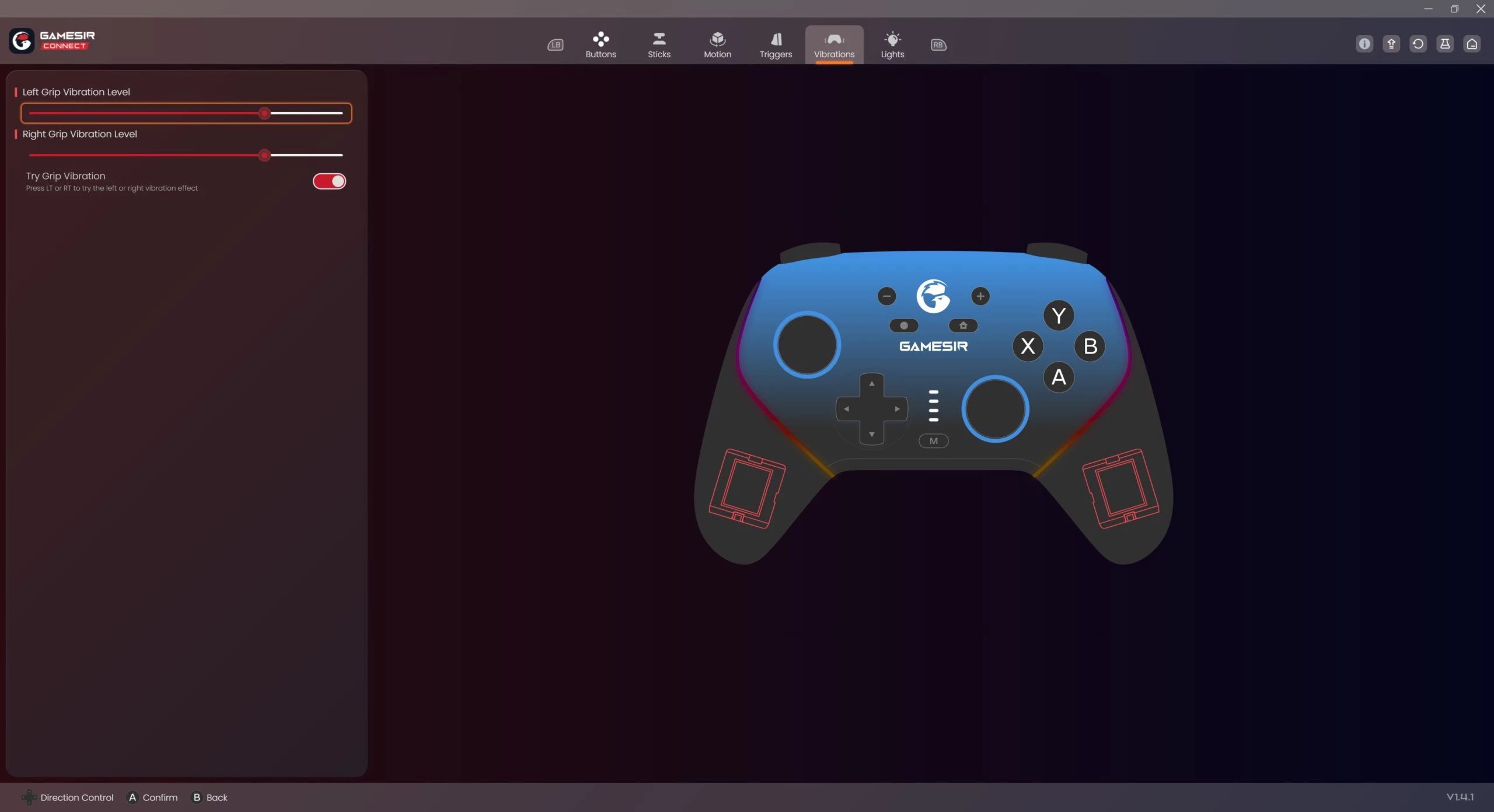Open the lab flask icon
Image resolution: width=1494 pixels, height=812 pixels.
1444,44
